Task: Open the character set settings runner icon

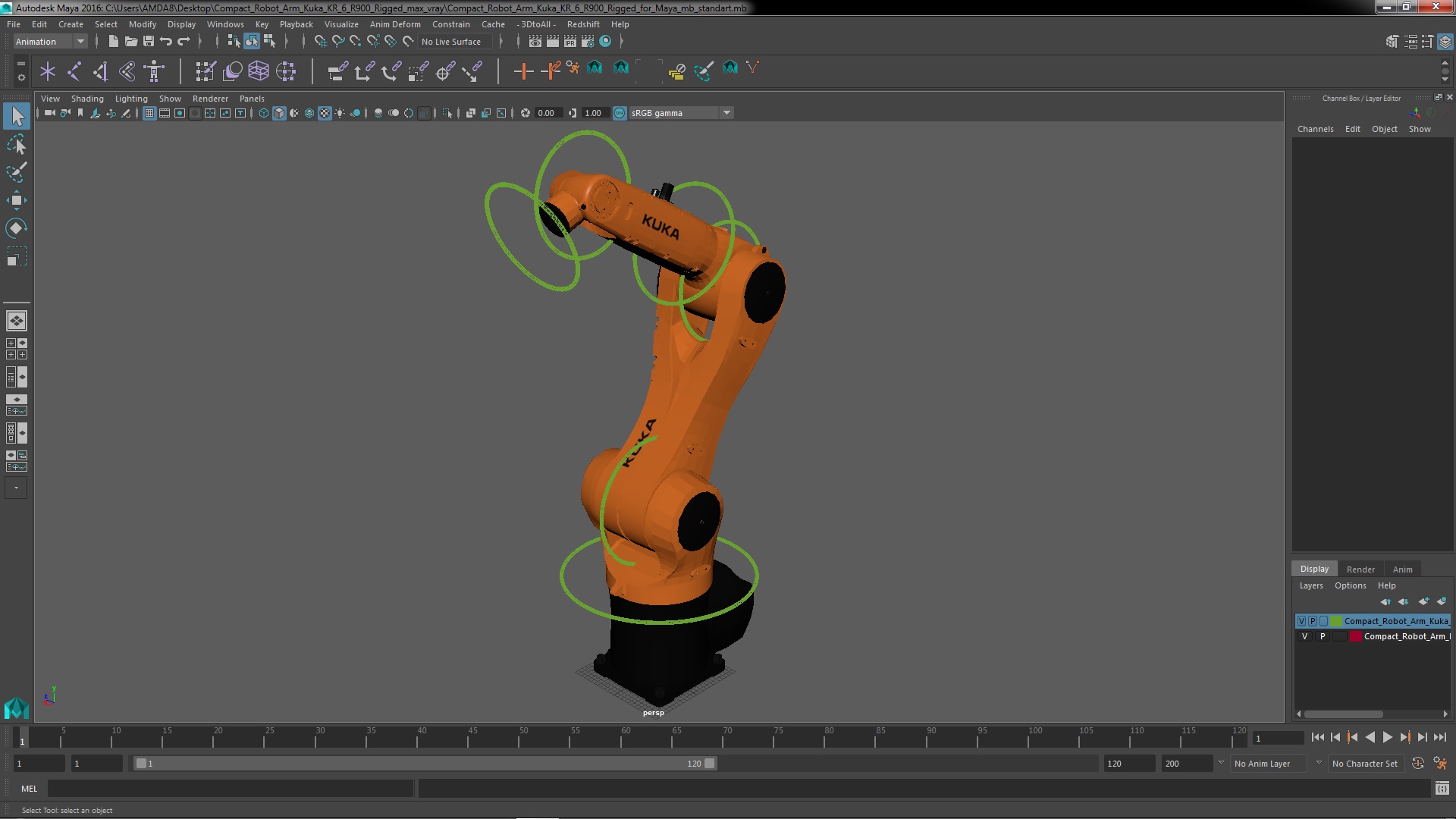Action: (1439, 764)
